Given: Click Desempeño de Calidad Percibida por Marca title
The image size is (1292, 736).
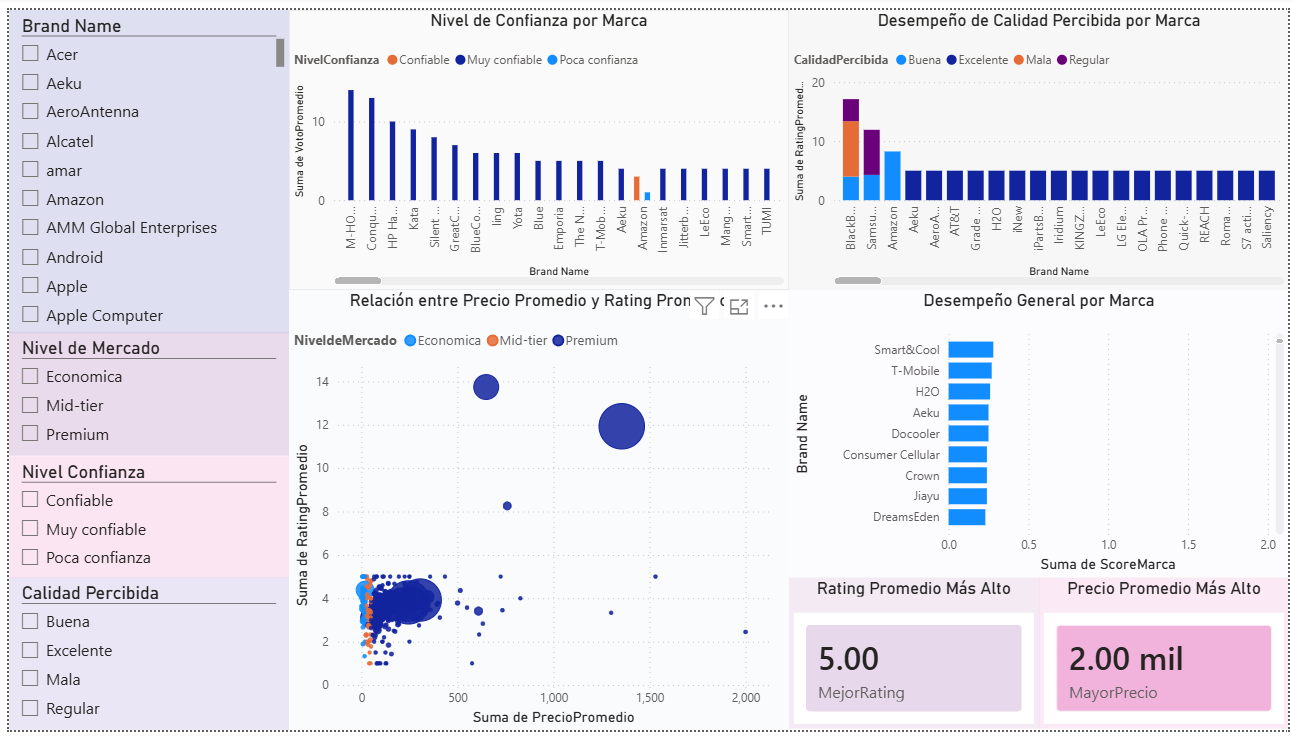Looking at the screenshot, I should click(1039, 20).
